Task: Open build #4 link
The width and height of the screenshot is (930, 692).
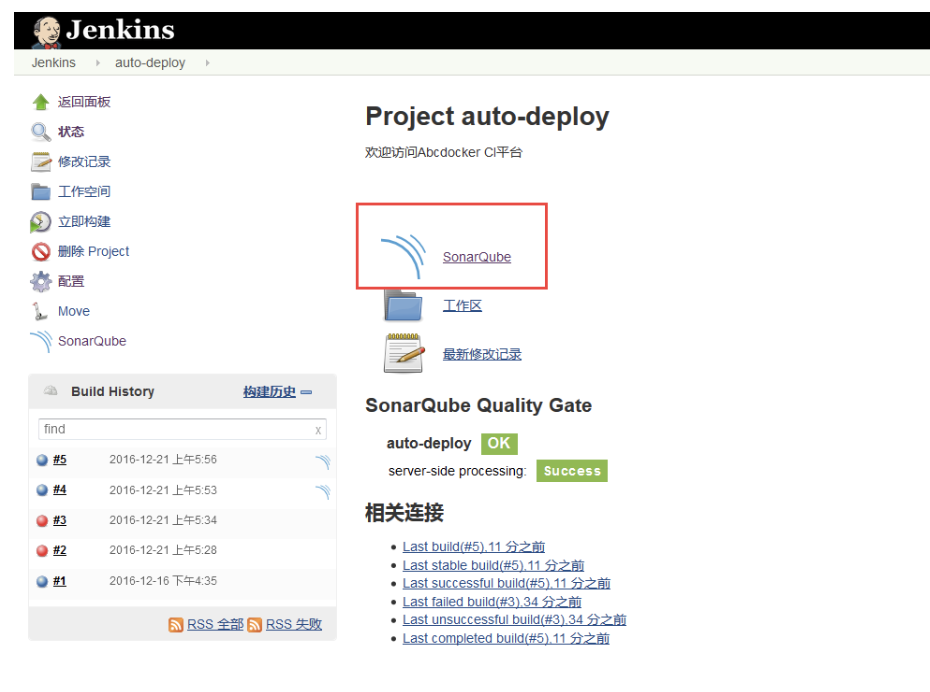Action: pos(59,490)
